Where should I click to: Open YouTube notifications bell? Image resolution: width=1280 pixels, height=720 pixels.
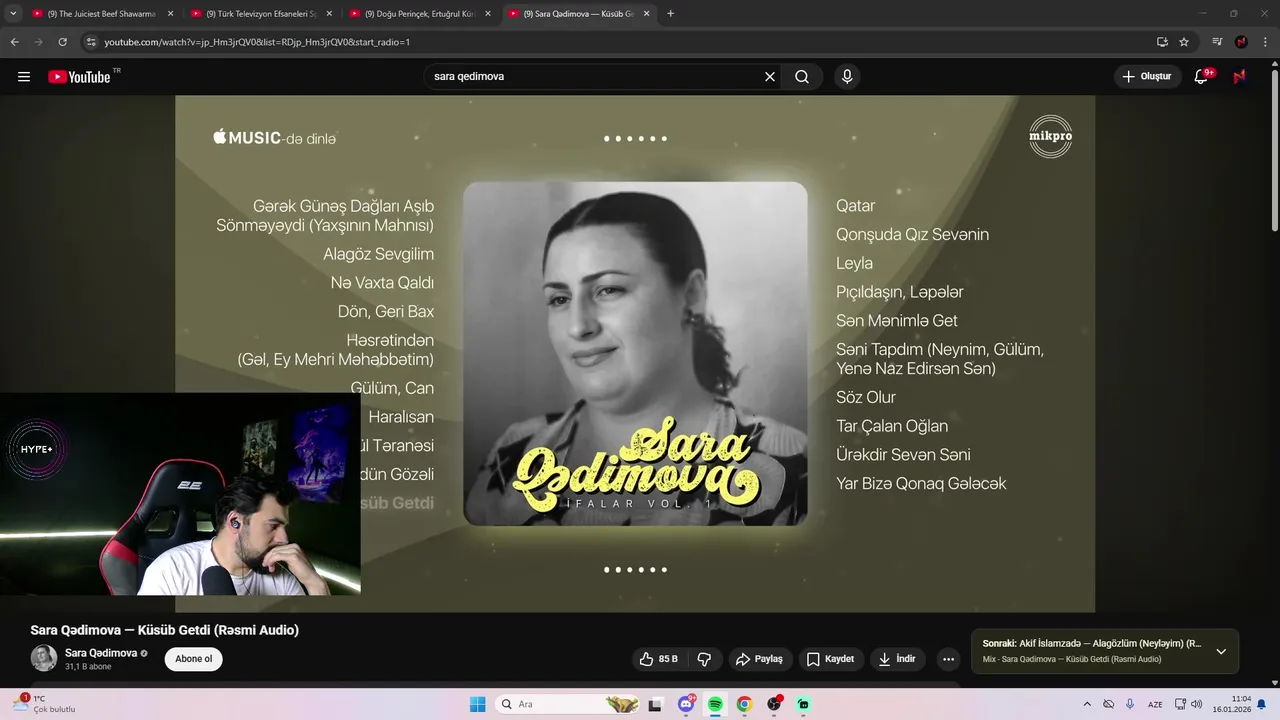pyautogui.click(x=1202, y=77)
